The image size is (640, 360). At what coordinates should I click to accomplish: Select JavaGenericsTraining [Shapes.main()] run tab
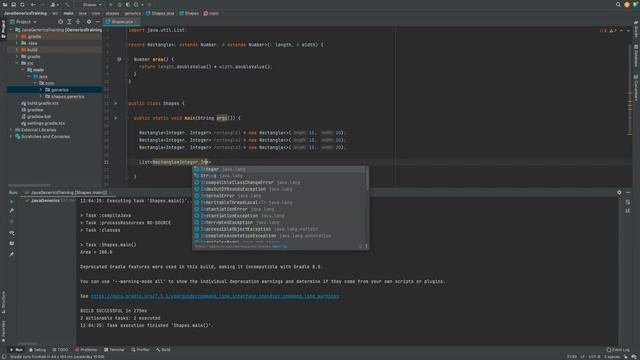pyautogui.click(x=66, y=193)
